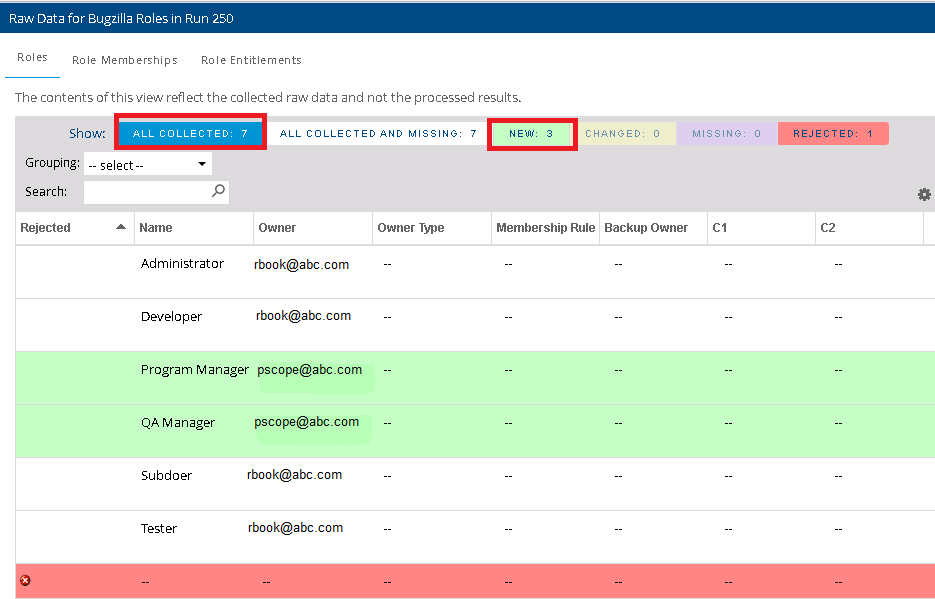Click rbook@abc.com link for Tester

tap(296, 527)
